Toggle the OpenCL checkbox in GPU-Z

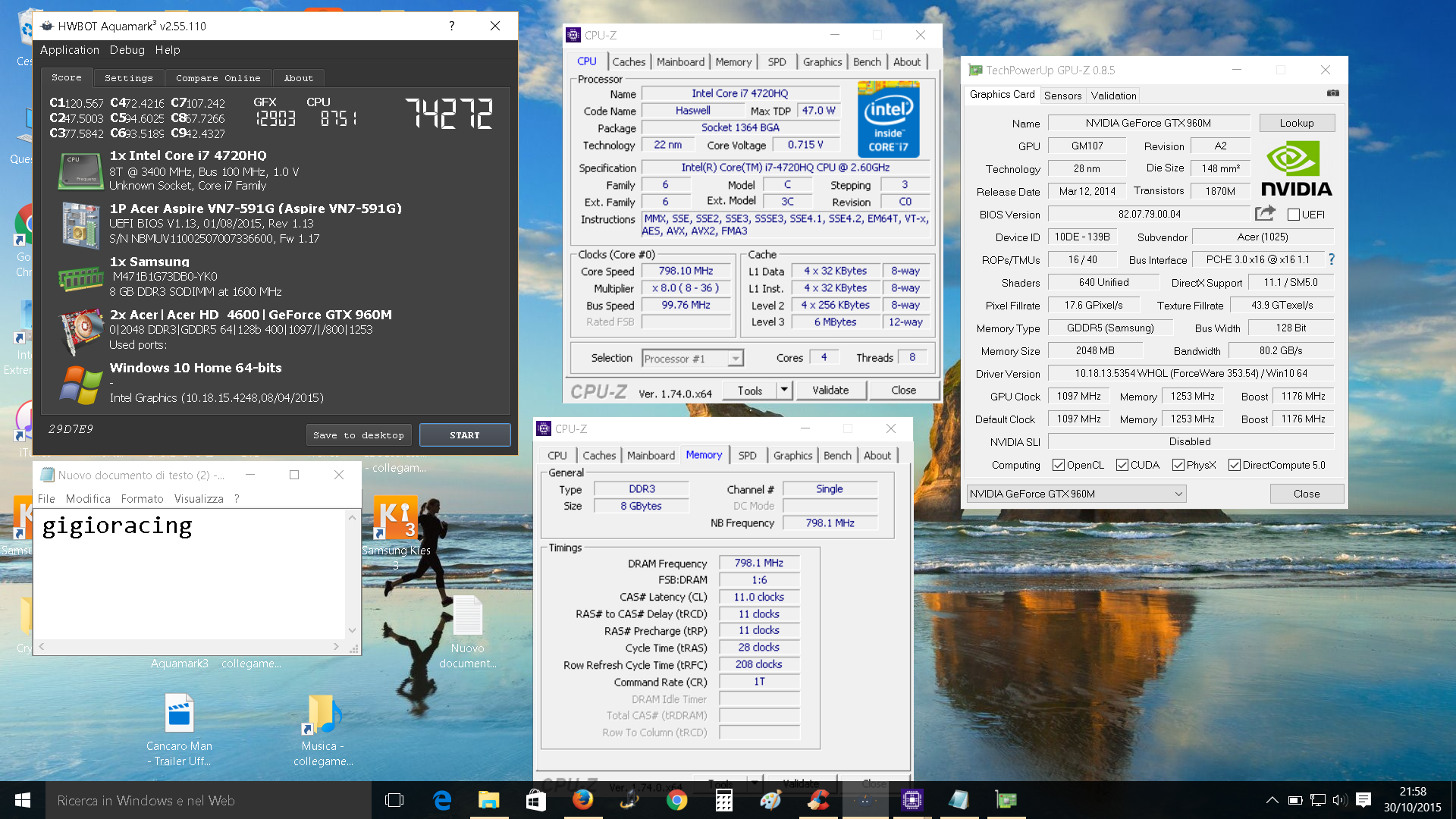coord(1059,465)
